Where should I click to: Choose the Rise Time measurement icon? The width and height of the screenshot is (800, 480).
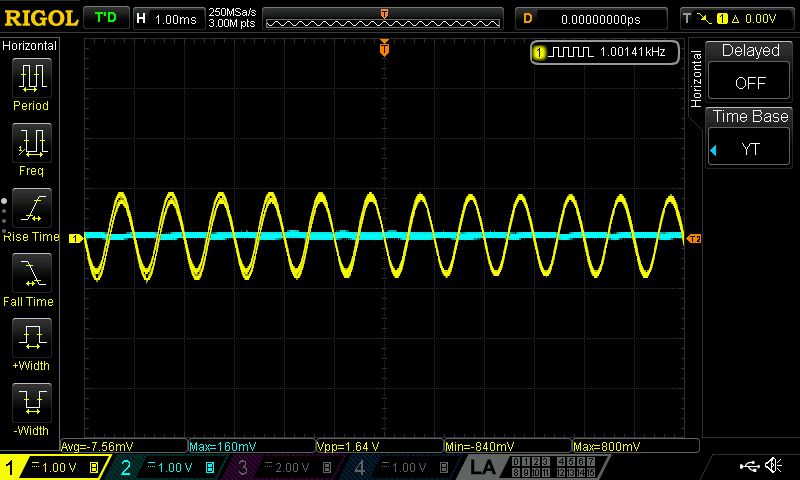[x=31, y=208]
